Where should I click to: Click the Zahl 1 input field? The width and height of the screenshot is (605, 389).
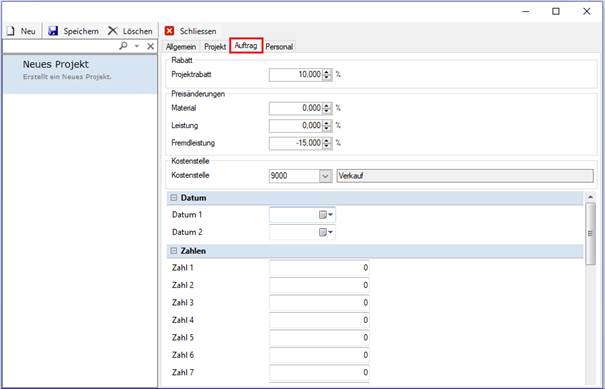(x=319, y=268)
